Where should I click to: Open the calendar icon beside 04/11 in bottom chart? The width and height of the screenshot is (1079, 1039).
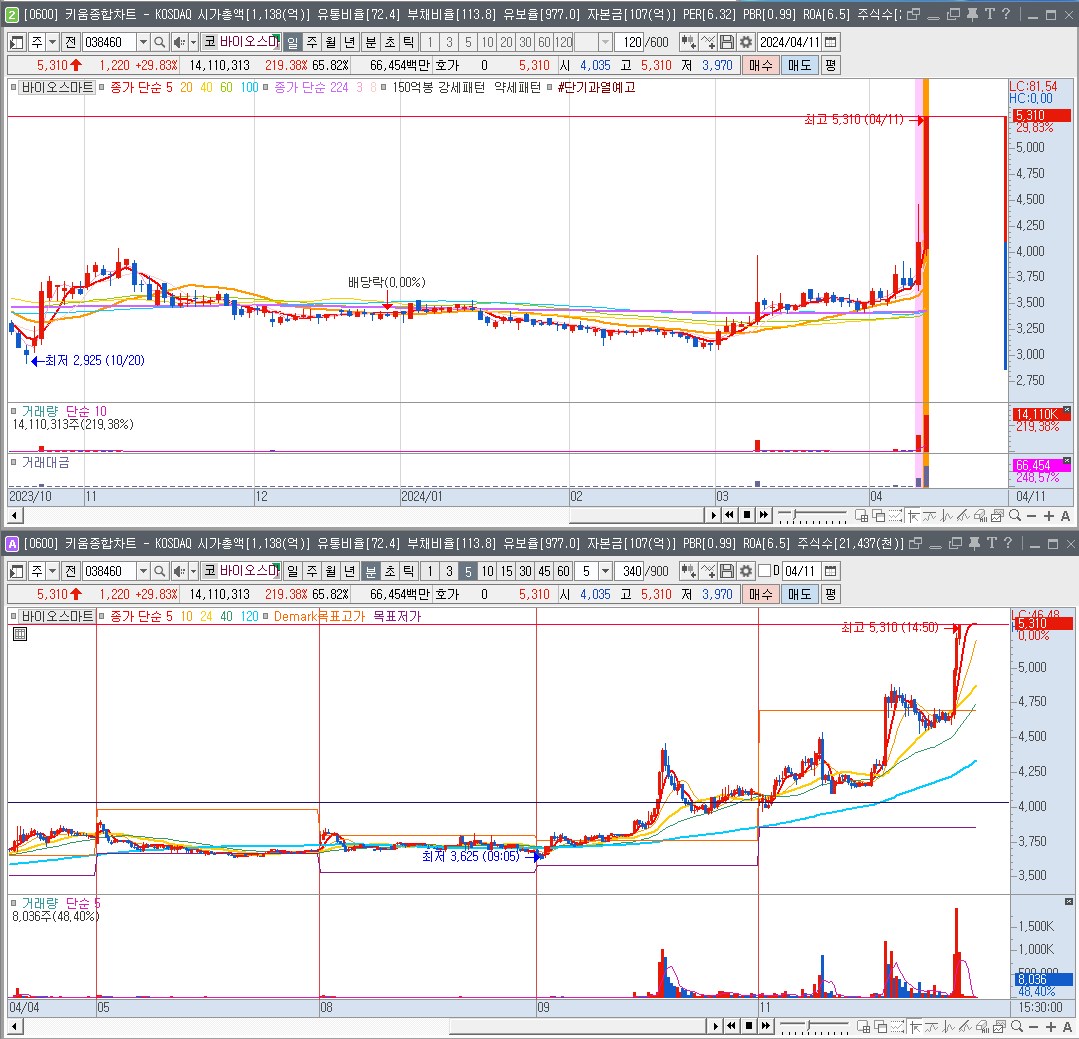click(x=831, y=571)
